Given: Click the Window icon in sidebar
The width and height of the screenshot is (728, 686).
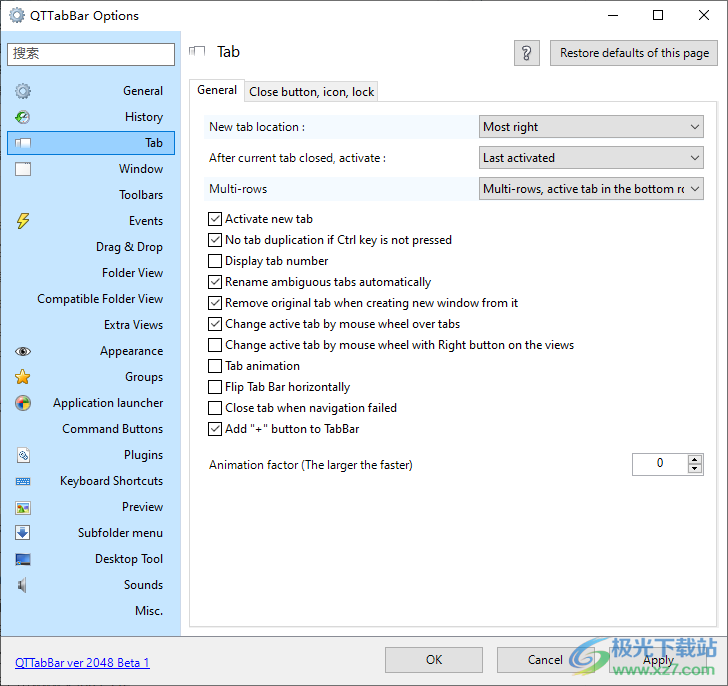Looking at the screenshot, I should pyautogui.click(x=23, y=169).
